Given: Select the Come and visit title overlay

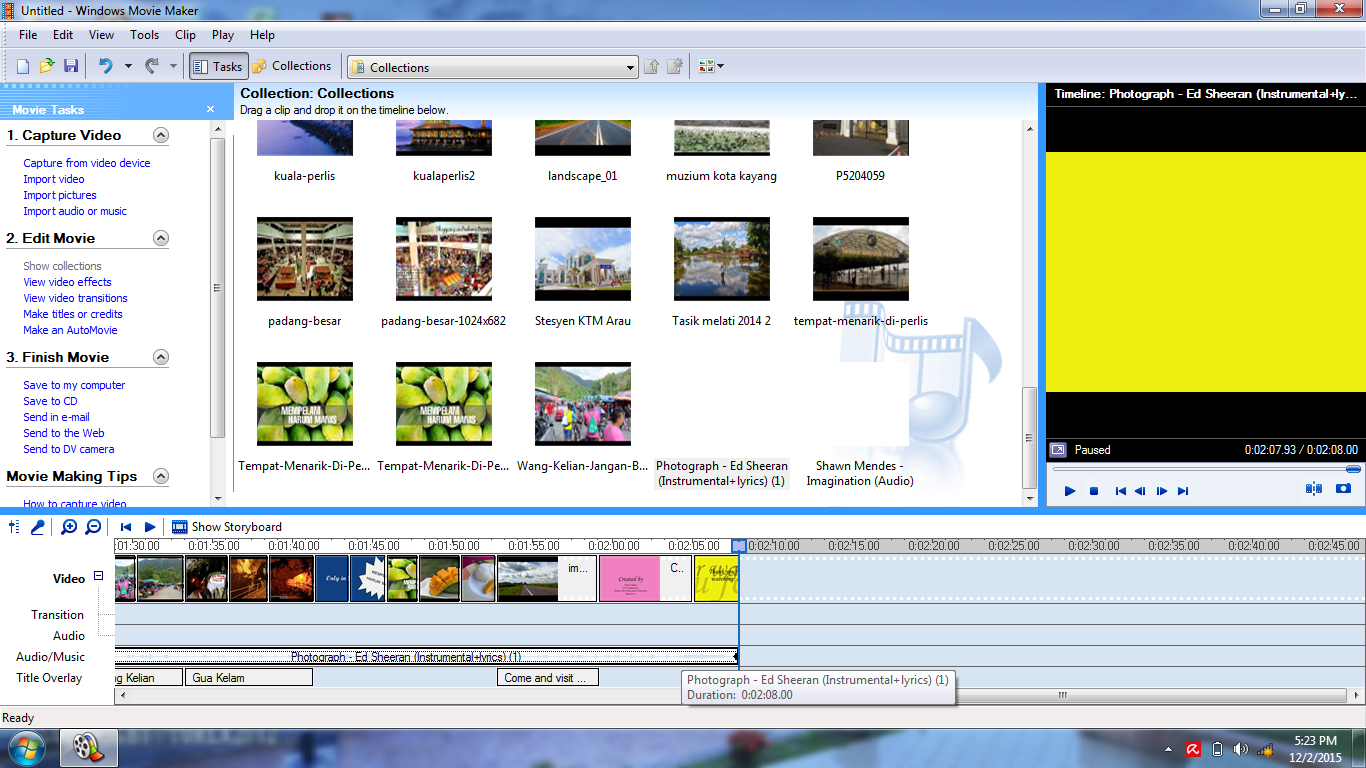Looking at the screenshot, I should coord(548,678).
